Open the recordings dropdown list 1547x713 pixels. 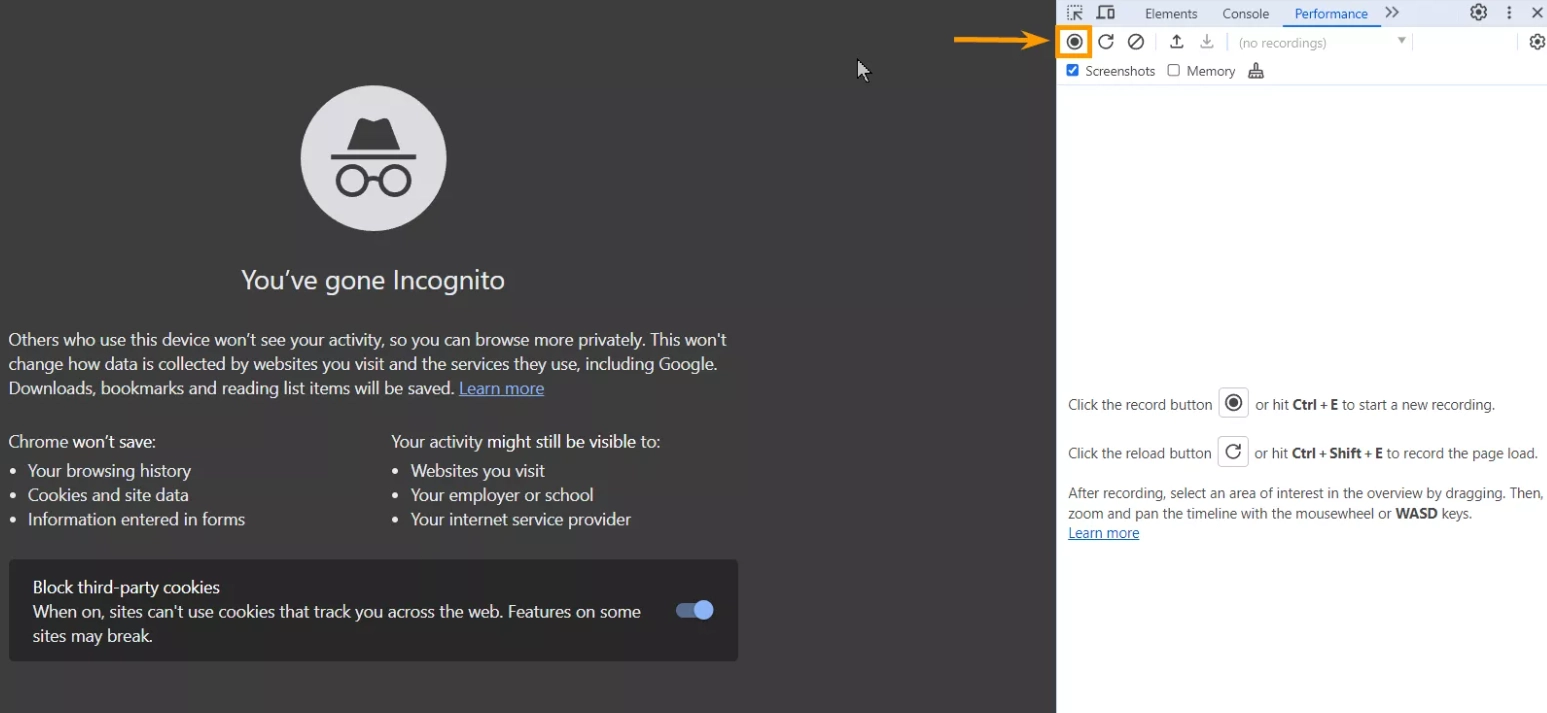pos(1321,42)
